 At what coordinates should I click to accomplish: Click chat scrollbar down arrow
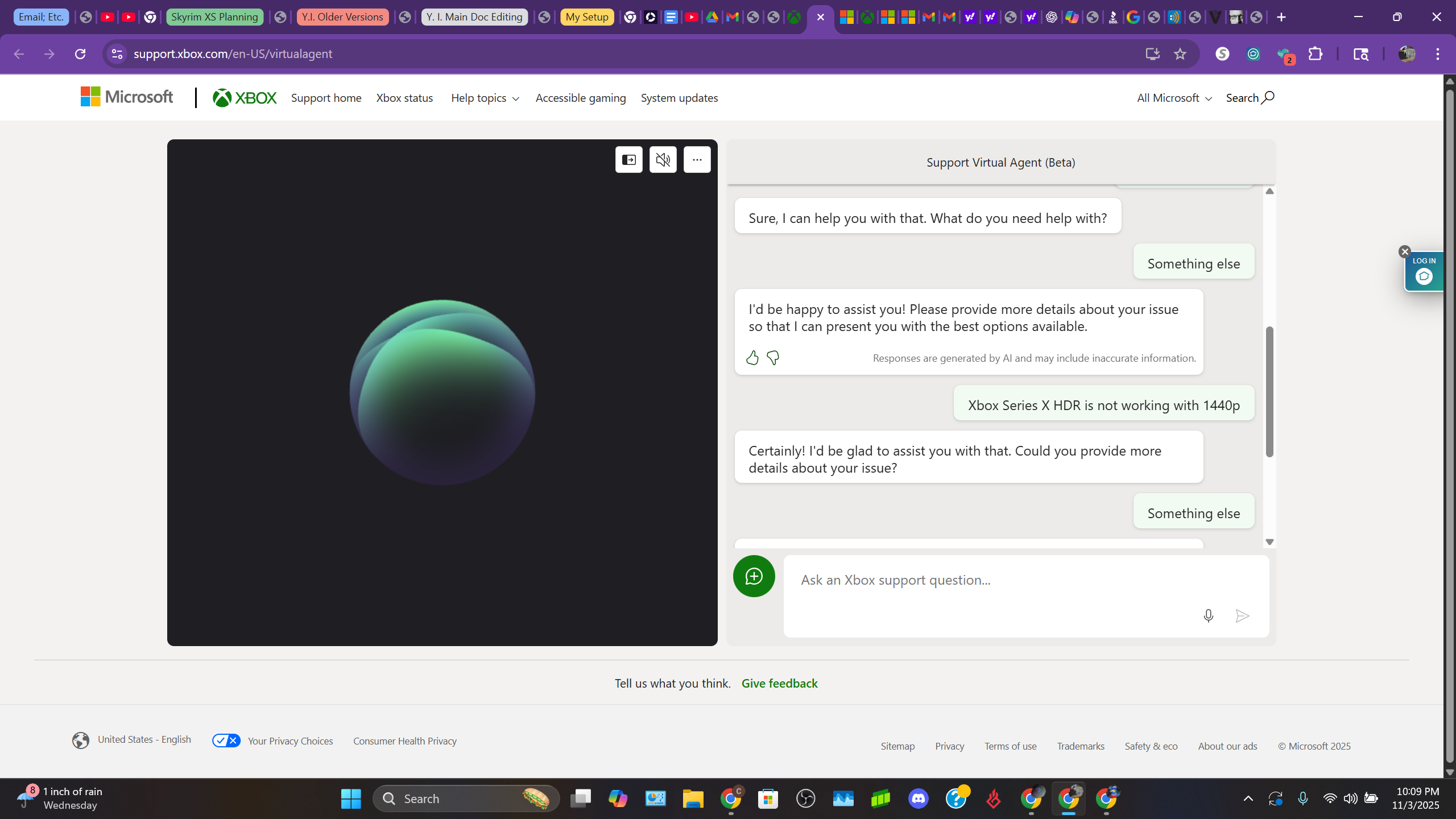click(1269, 542)
